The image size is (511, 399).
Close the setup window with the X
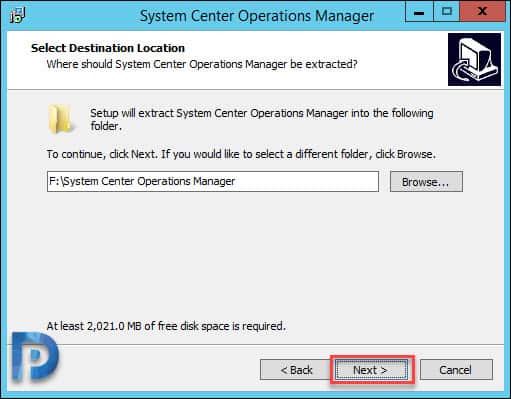[x=482, y=12]
